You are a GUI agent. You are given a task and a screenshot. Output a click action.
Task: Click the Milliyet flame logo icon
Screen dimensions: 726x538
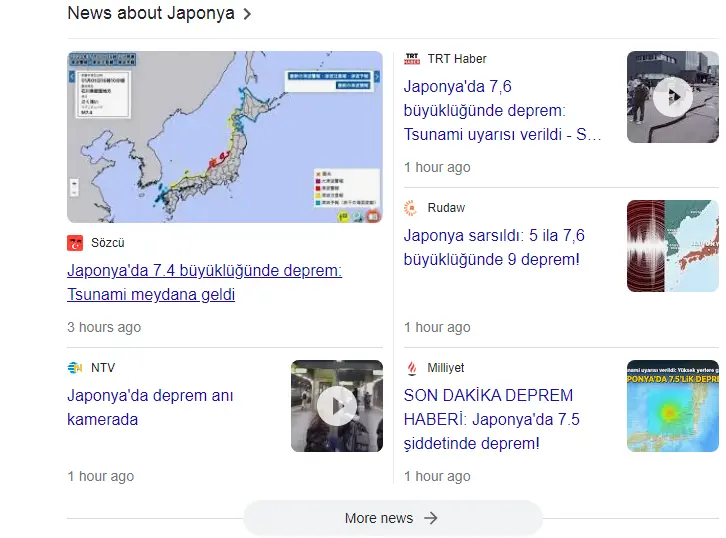(412, 368)
